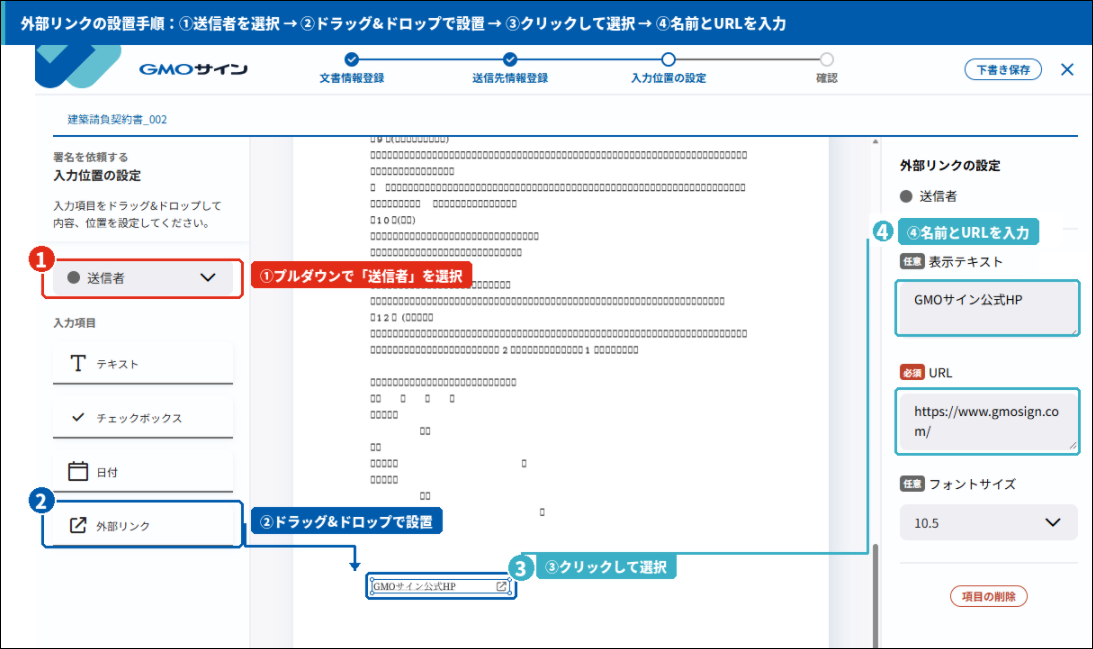Click the 外部リンクの設定 heading
Screen dimensions: 1093x649
(x=949, y=165)
